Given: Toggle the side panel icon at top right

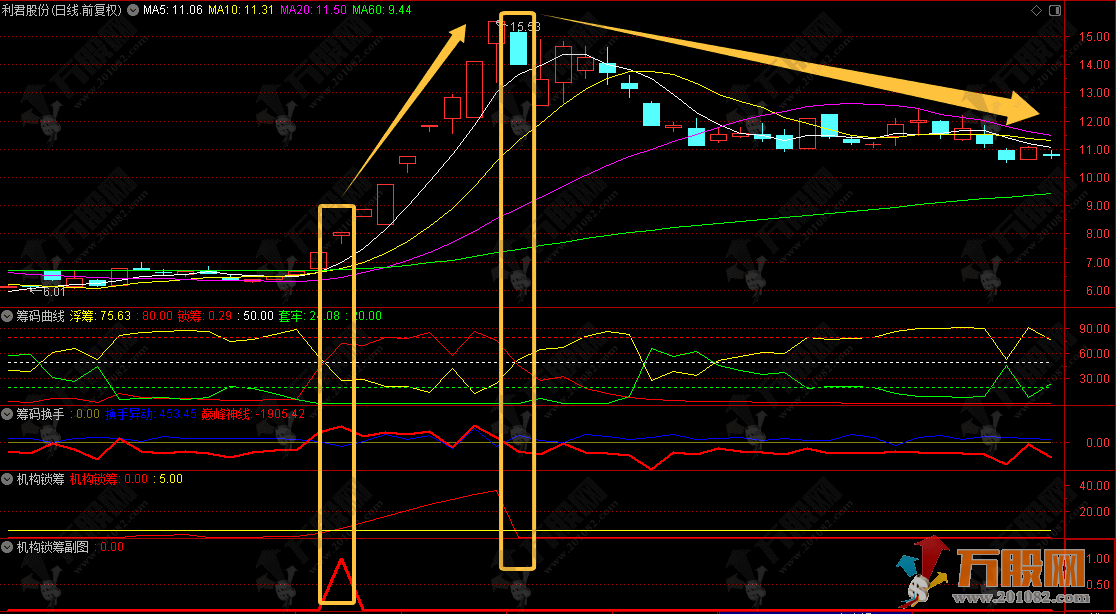Looking at the screenshot, I should [x=1054, y=10].
